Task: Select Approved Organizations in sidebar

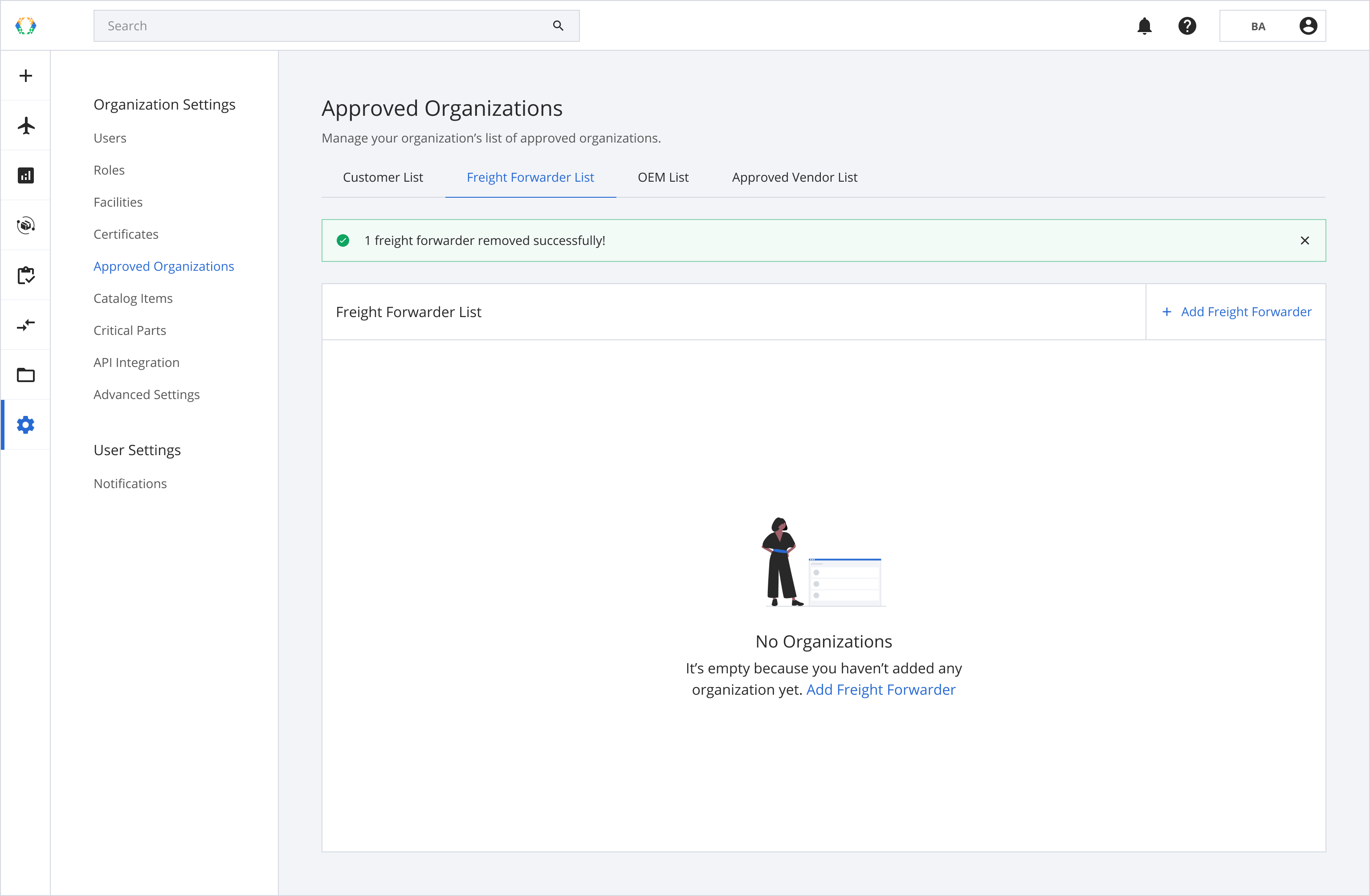Action: click(163, 266)
